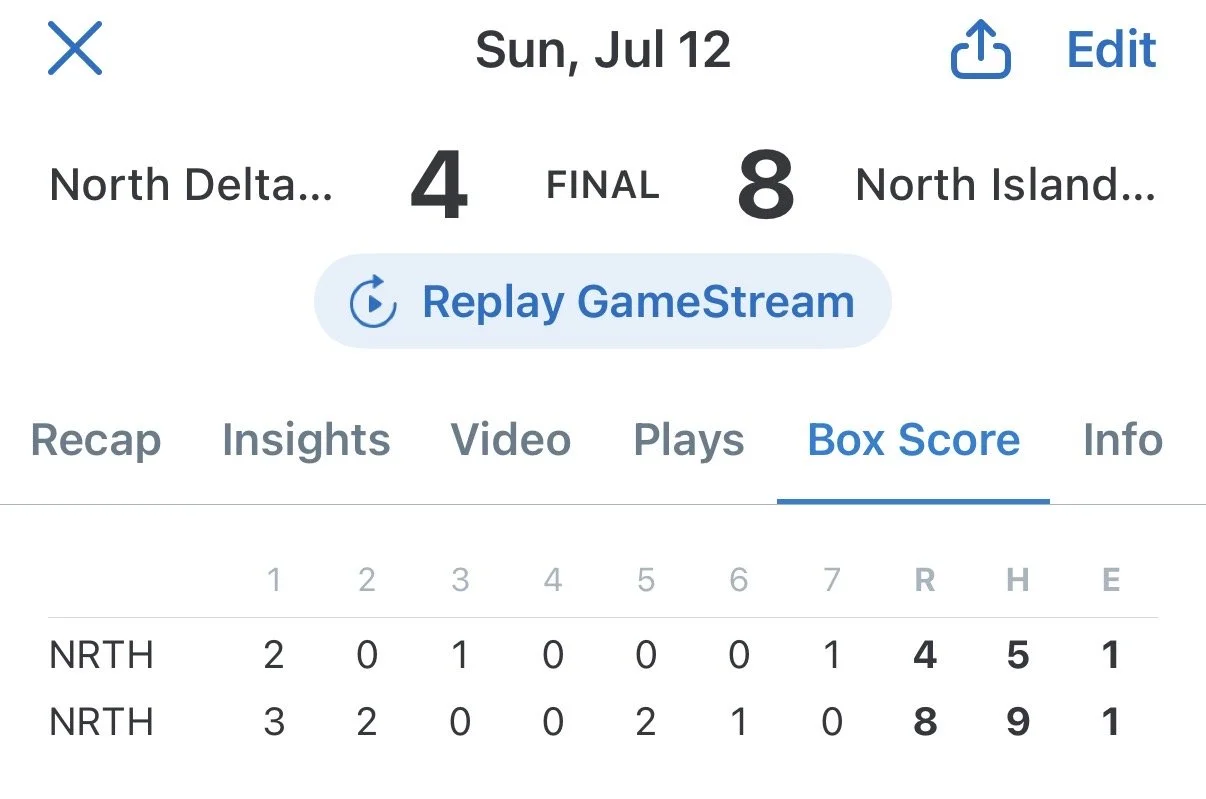Select the Plays tab
1206x799 pixels.
pyautogui.click(x=689, y=440)
